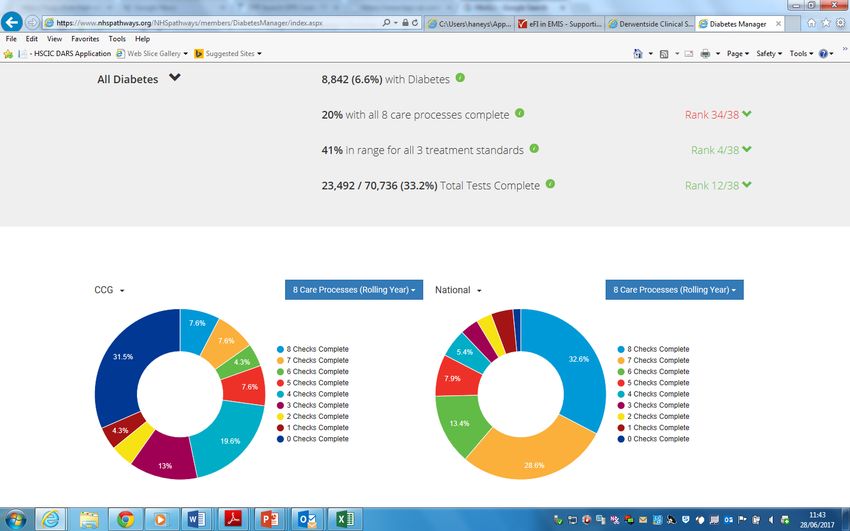
Task: Toggle '4 Checks Complete' in CCG legend
Action: click(313, 394)
